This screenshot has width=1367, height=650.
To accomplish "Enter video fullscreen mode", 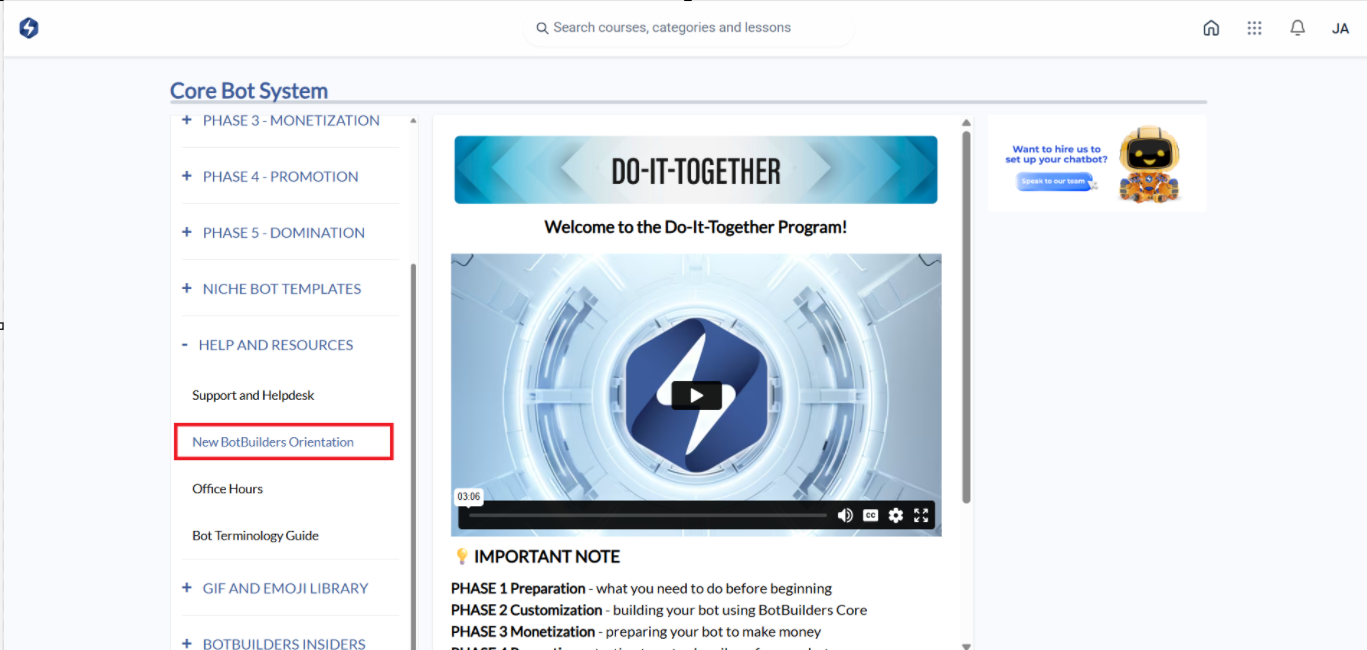I will coord(921,515).
